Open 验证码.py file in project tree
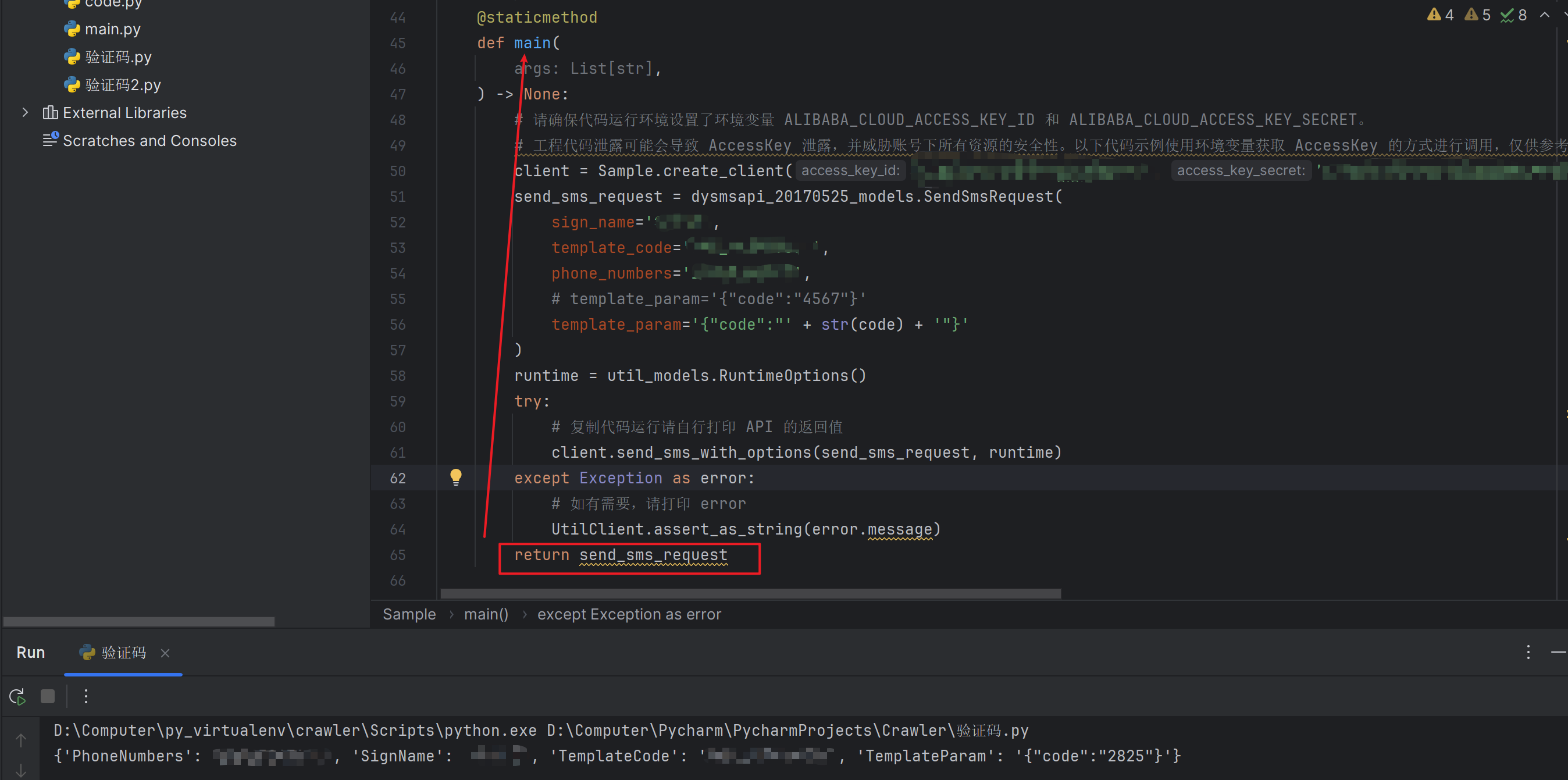The height and width of the screenshot is (780, 1568). 118,56
